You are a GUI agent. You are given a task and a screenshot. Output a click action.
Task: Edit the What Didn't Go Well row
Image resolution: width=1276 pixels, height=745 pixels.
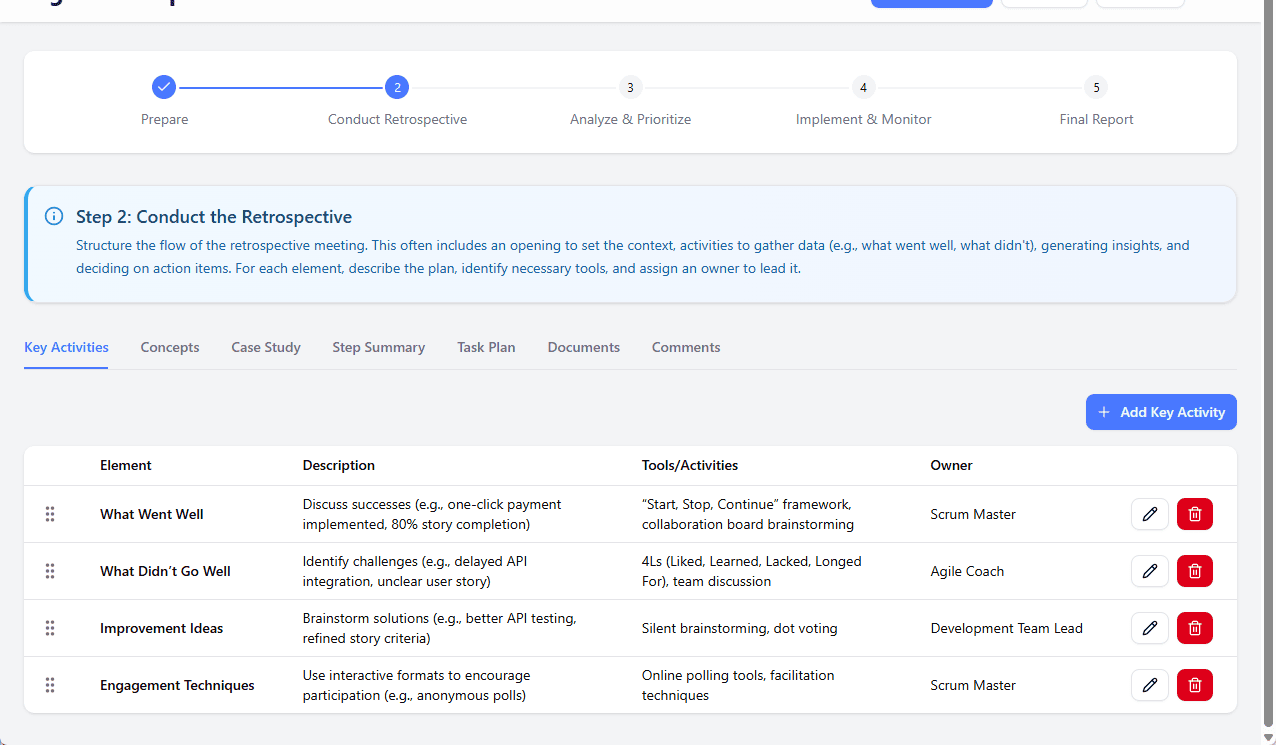(1149, 571)
